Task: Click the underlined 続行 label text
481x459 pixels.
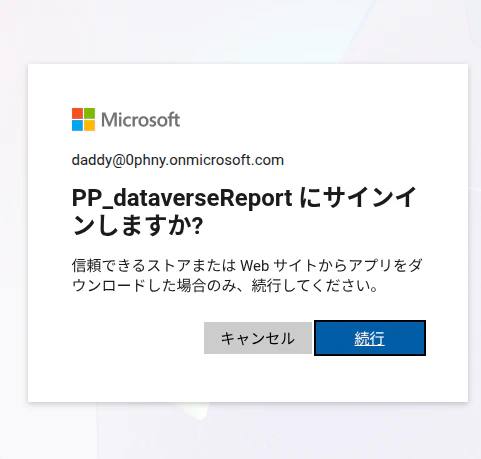Action: [370, 338]
